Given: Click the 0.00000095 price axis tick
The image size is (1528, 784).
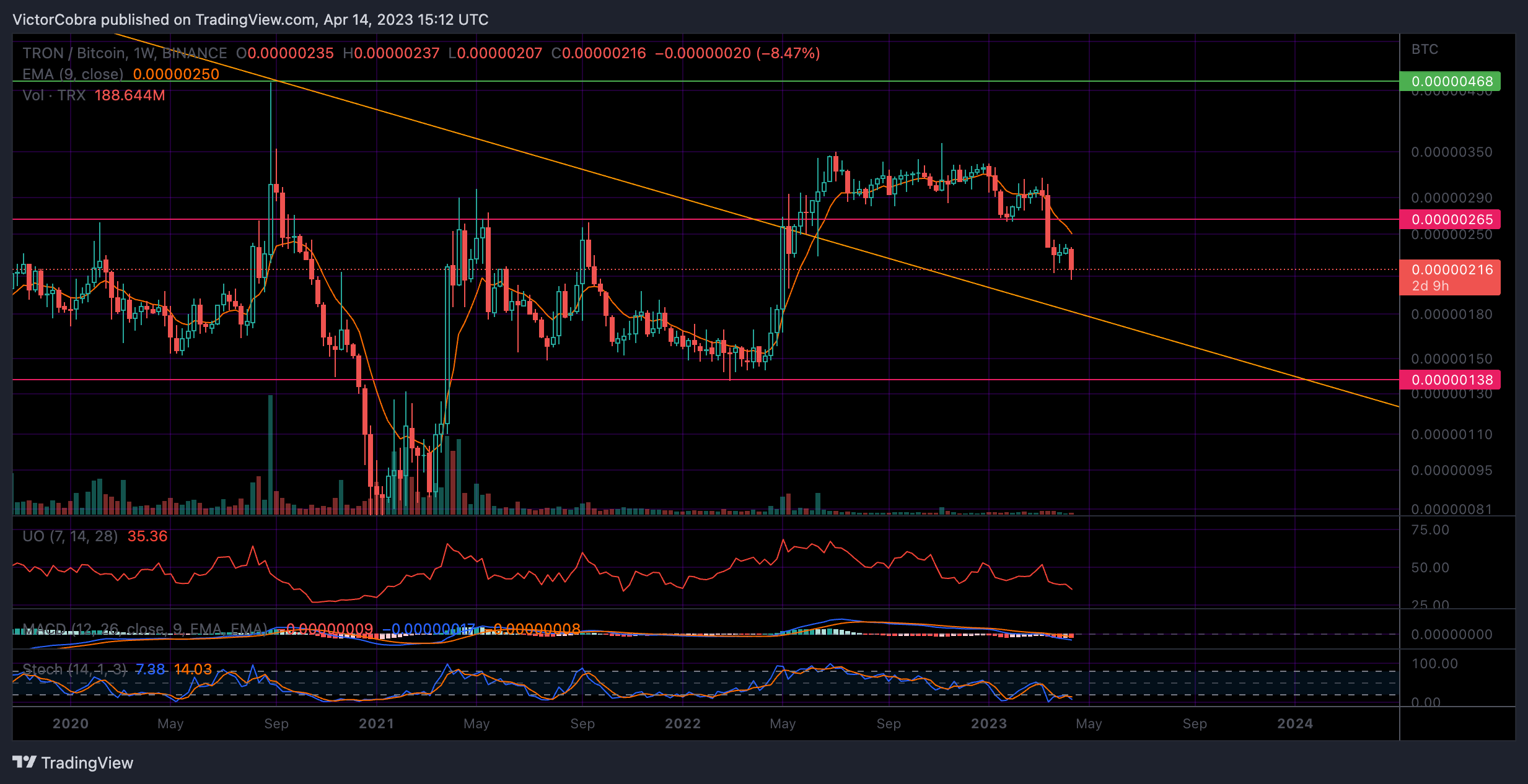Looking at the screenshot, I should [x=1452, y=470].
